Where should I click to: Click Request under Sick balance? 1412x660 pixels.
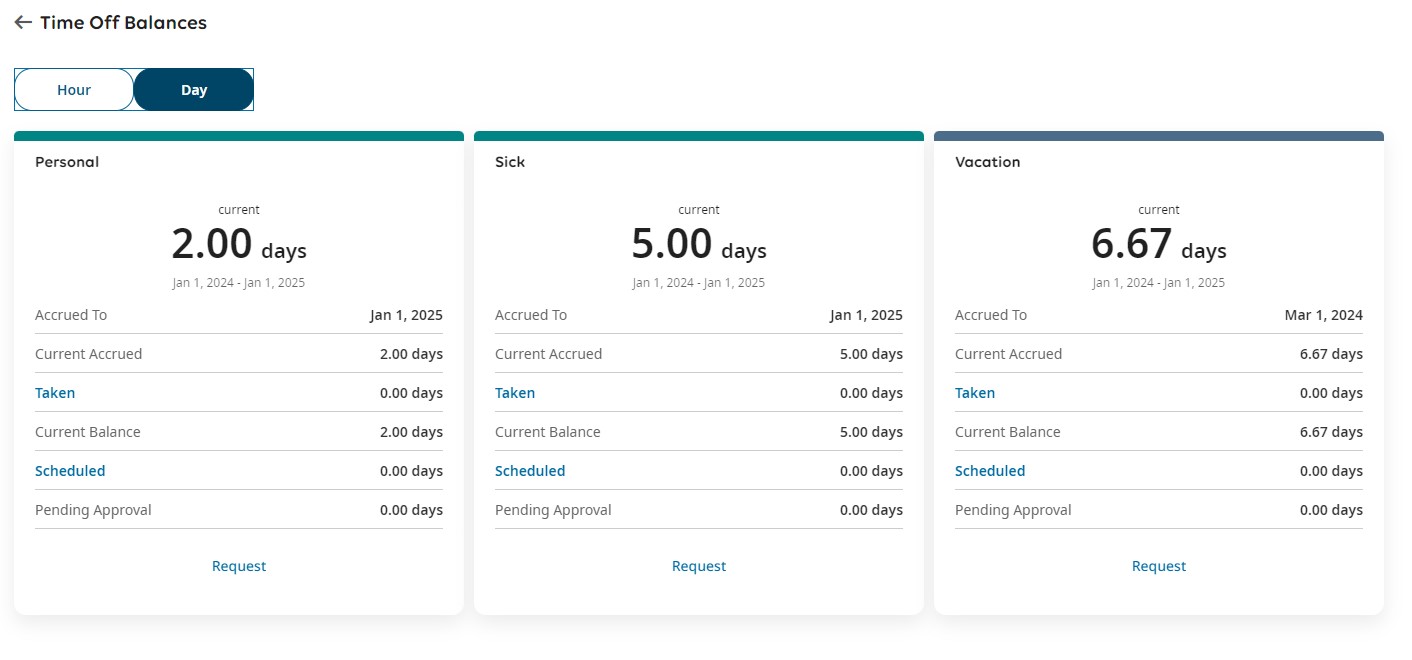[699, 566]
